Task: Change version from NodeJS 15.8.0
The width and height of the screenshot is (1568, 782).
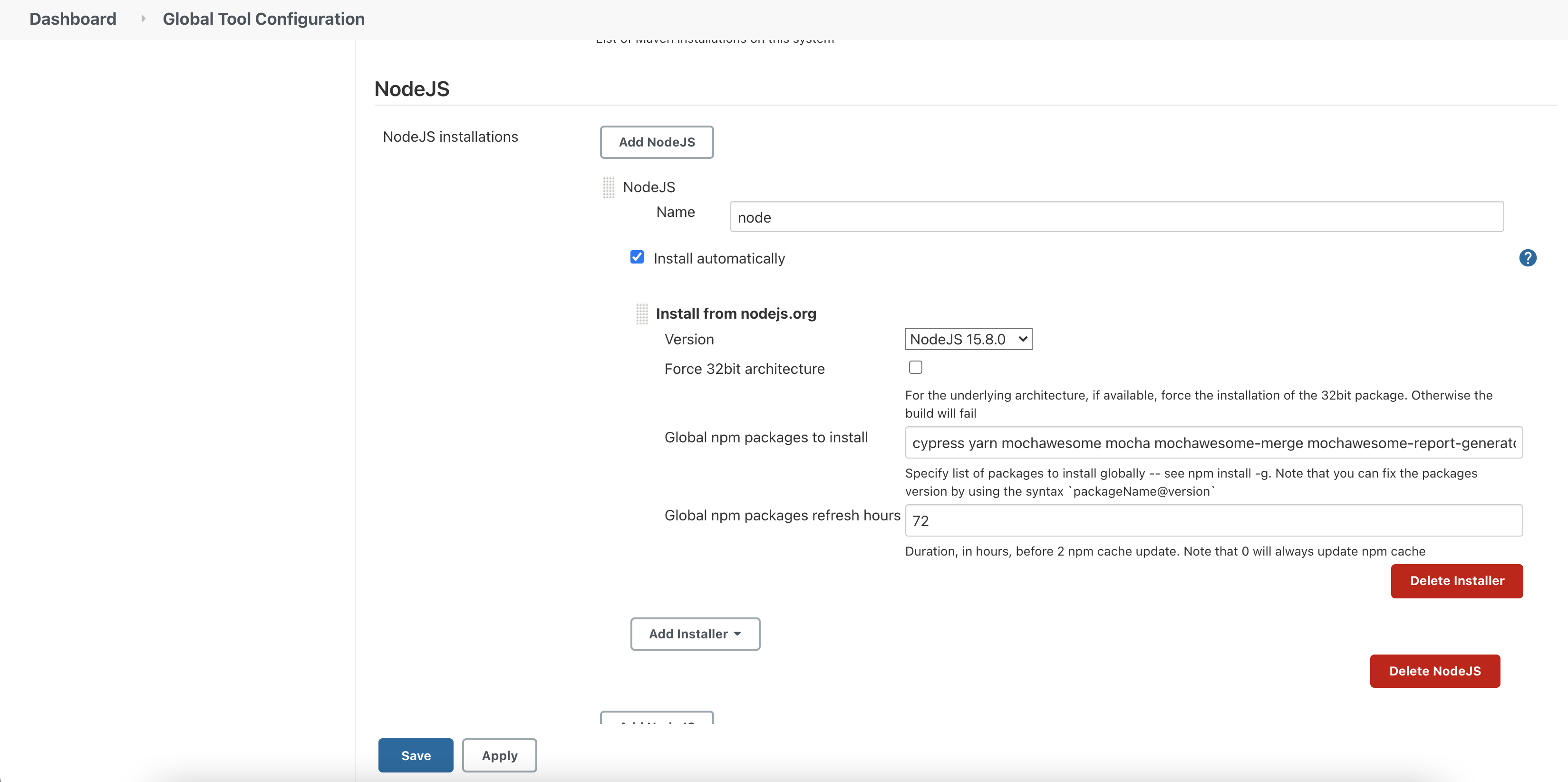Action: click(968, 339)
